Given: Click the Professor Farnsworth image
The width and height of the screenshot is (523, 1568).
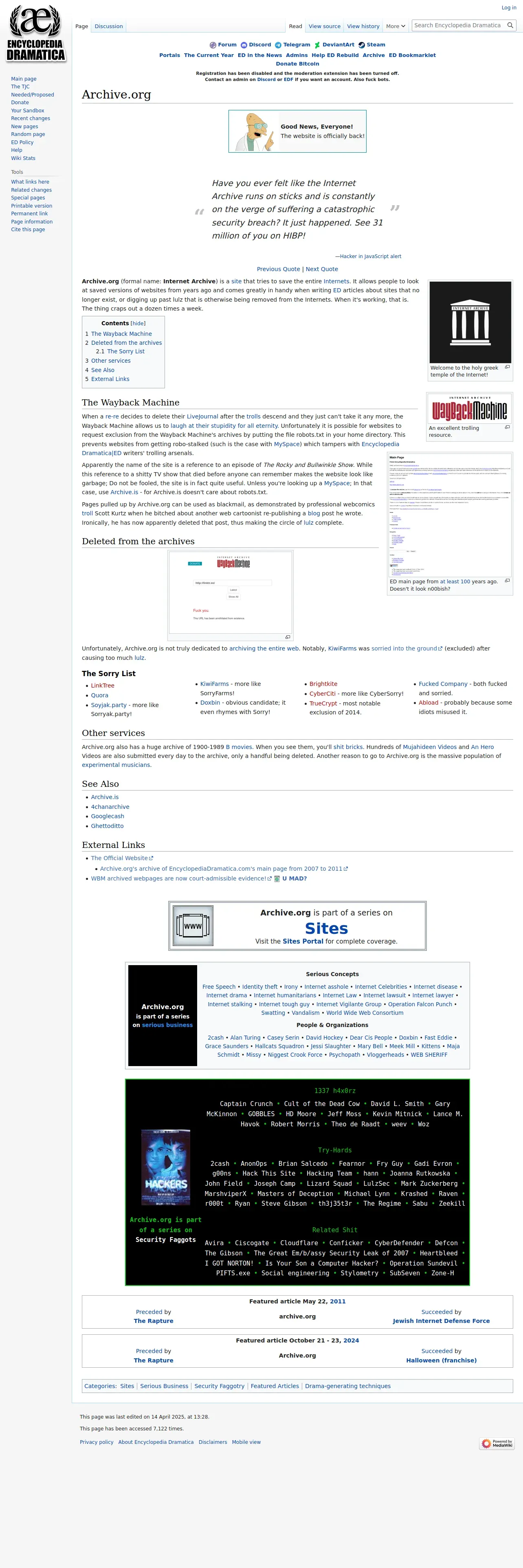Looking at the screenshot, I should click(255, 131).
